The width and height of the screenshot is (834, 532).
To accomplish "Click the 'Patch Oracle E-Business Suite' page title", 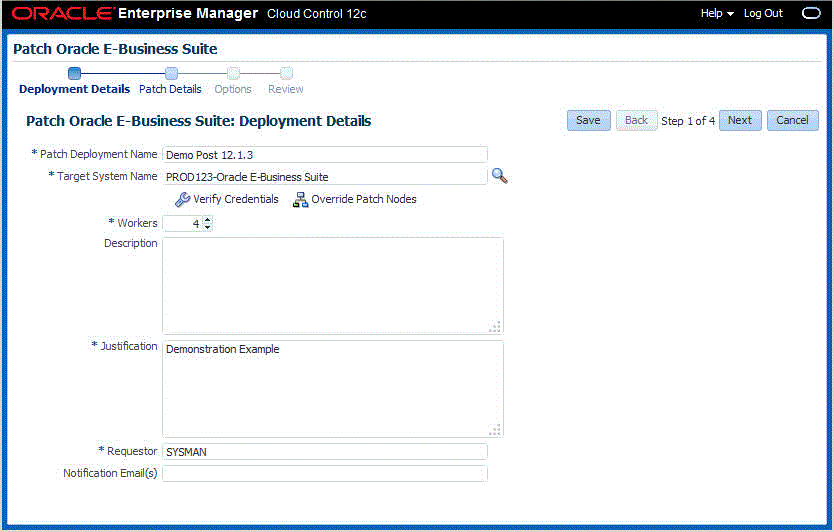I will [x=115, y=49].
